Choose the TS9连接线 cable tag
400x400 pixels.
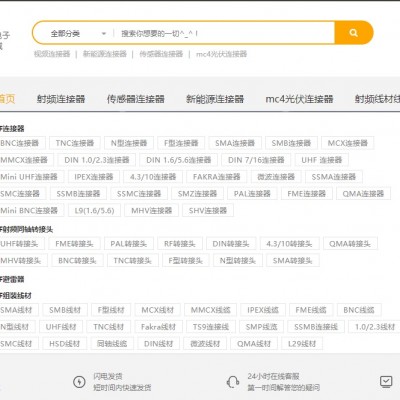[211, 327]
